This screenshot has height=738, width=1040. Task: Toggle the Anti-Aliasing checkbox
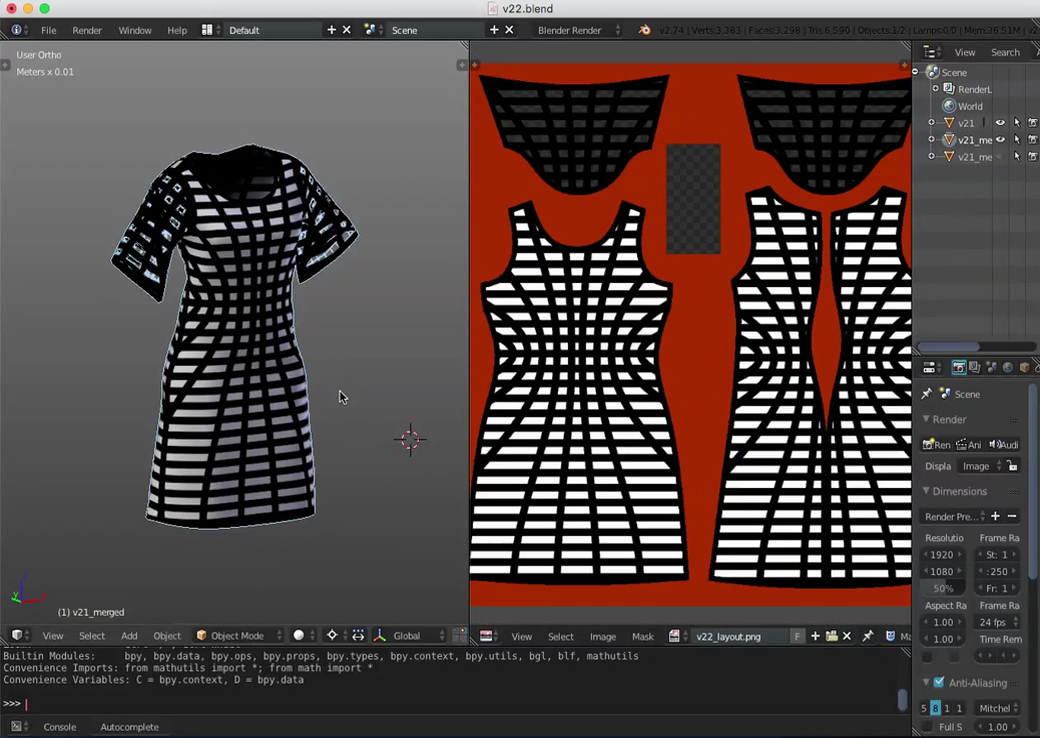tap(939, 683)
